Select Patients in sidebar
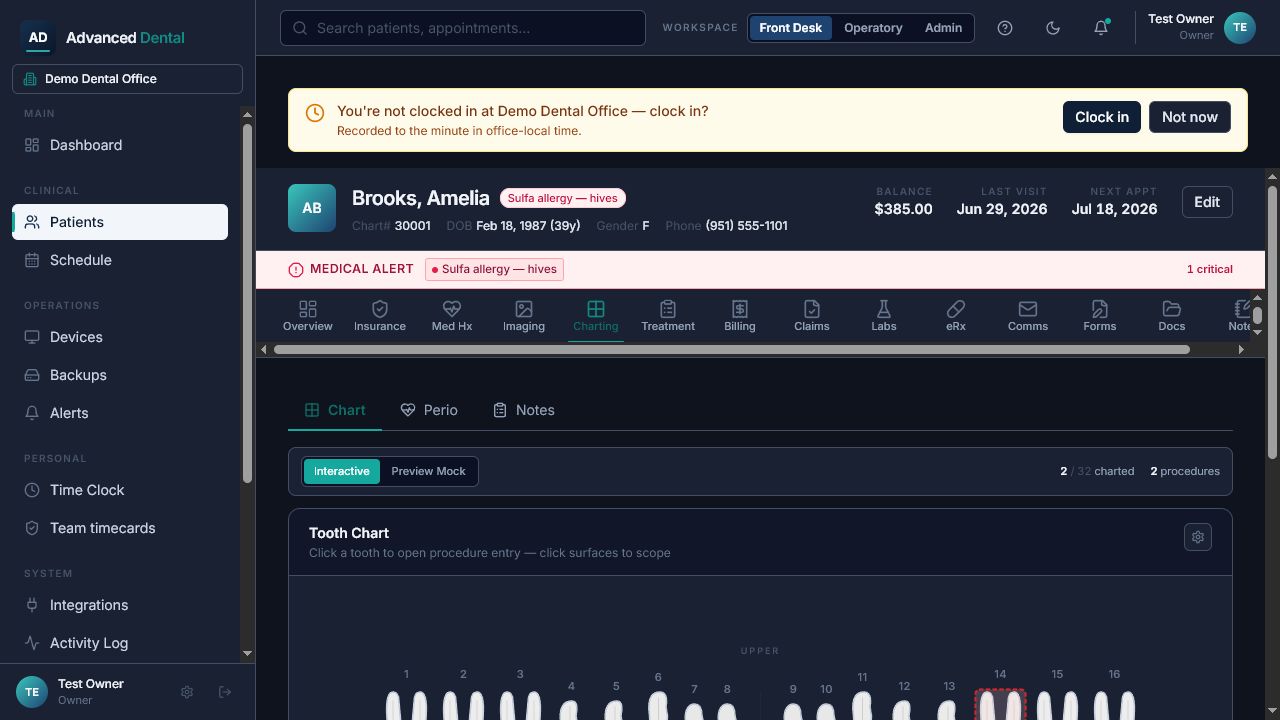 (x=120, y=222)
